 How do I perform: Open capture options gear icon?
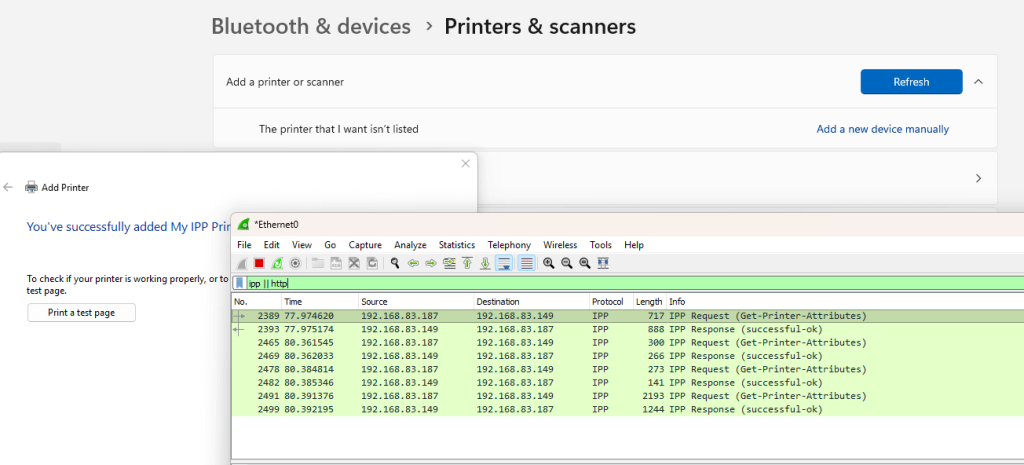tap(294, 263)
